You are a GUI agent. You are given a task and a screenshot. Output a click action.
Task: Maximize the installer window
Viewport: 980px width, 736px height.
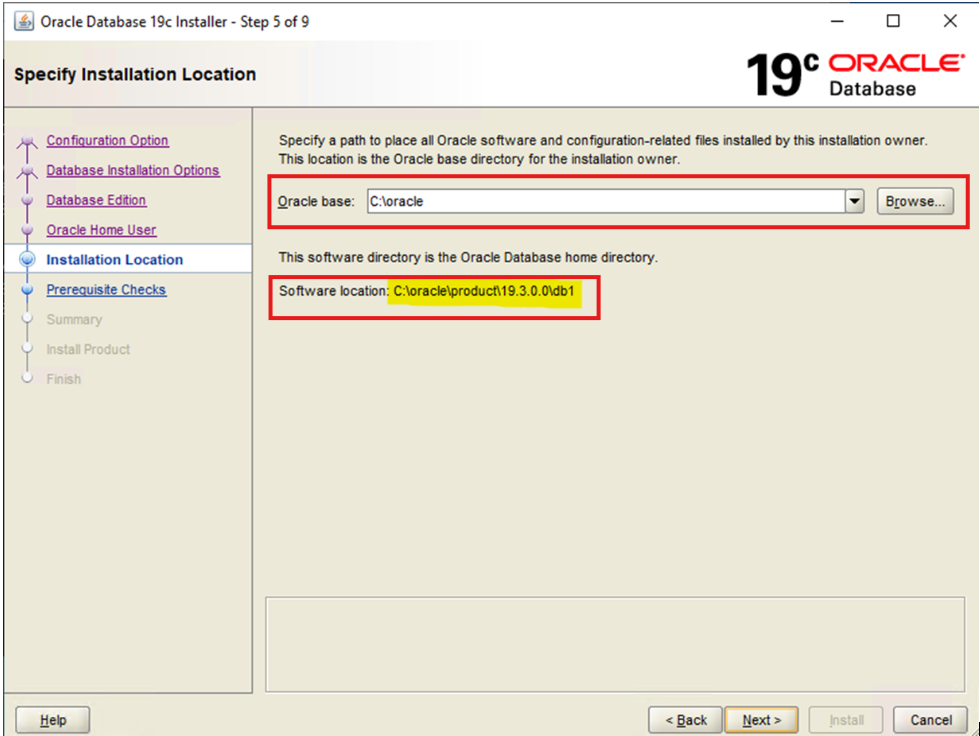coord(893,21)
